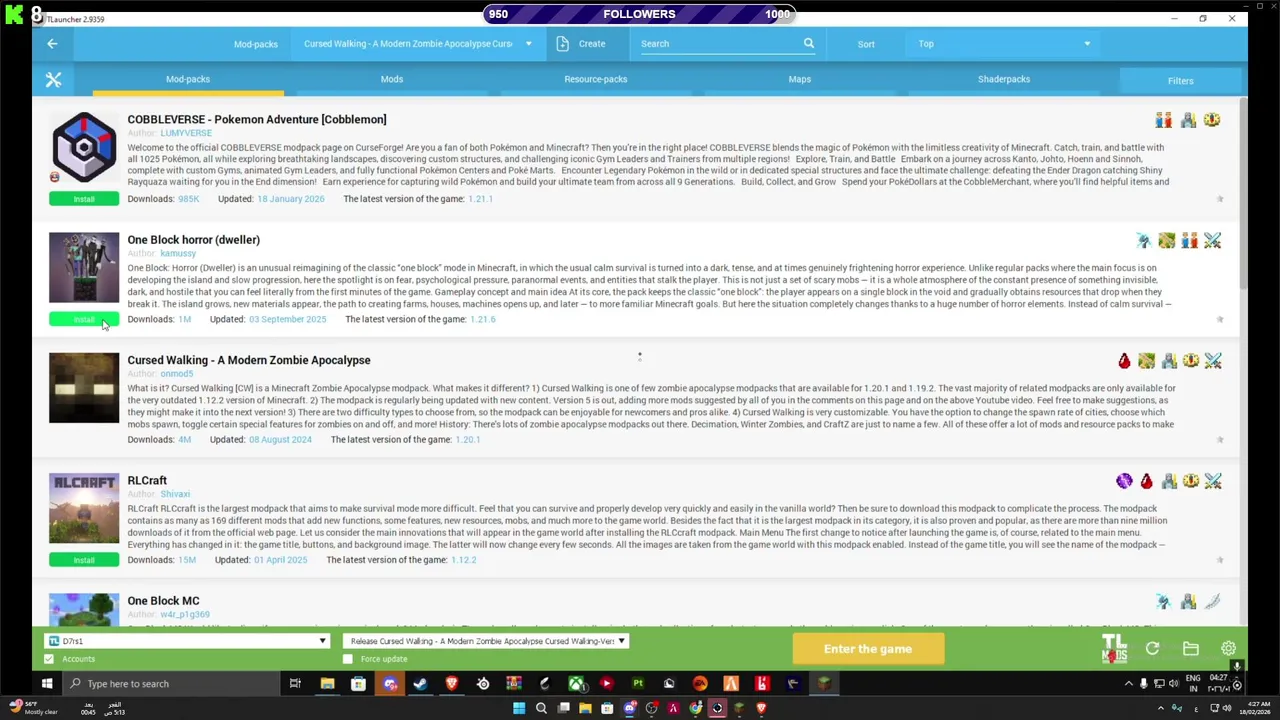Open File Explorer from the taskbar
Image resolution: width=1280 pixels, height=720 pixels.
[327, 684]
